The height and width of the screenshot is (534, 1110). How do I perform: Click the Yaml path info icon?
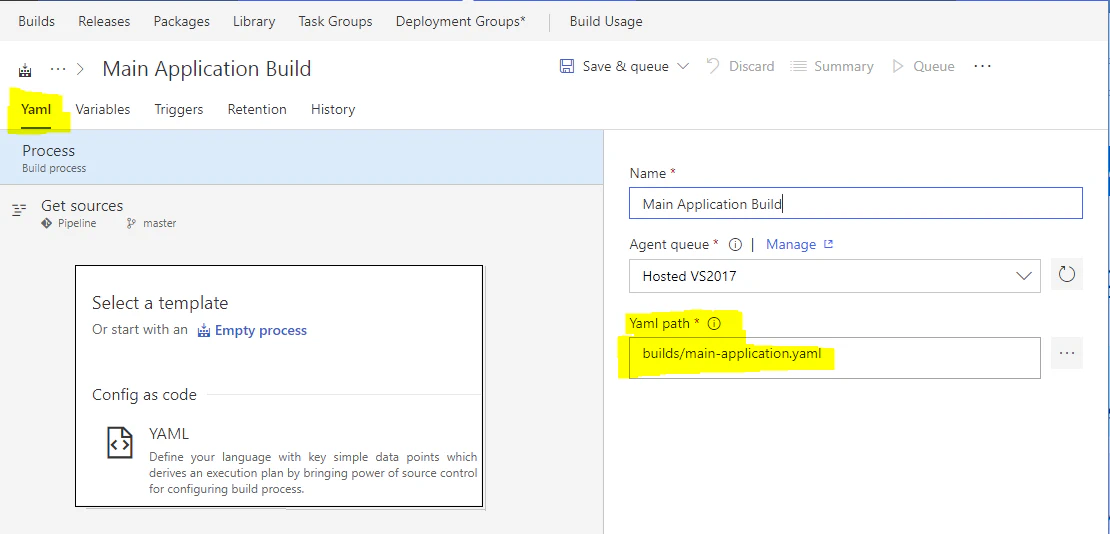point(714,324)
